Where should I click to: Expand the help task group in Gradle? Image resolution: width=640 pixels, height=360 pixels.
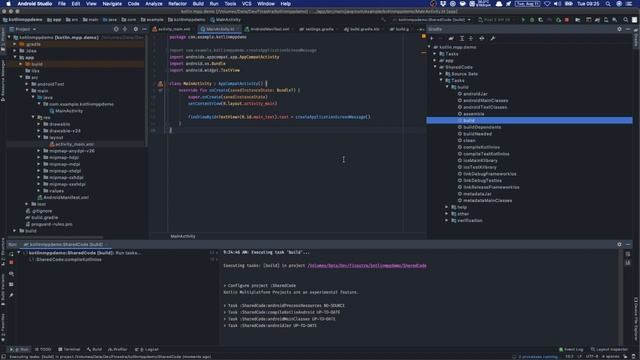click(447, 207)
